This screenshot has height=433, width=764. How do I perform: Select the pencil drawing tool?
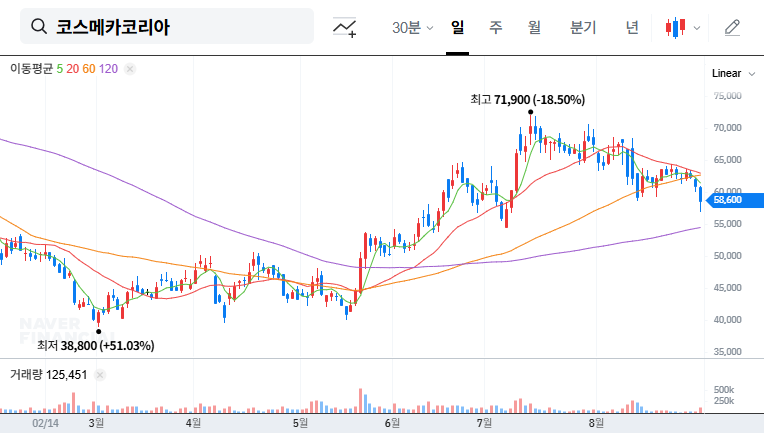coord(732,28)
